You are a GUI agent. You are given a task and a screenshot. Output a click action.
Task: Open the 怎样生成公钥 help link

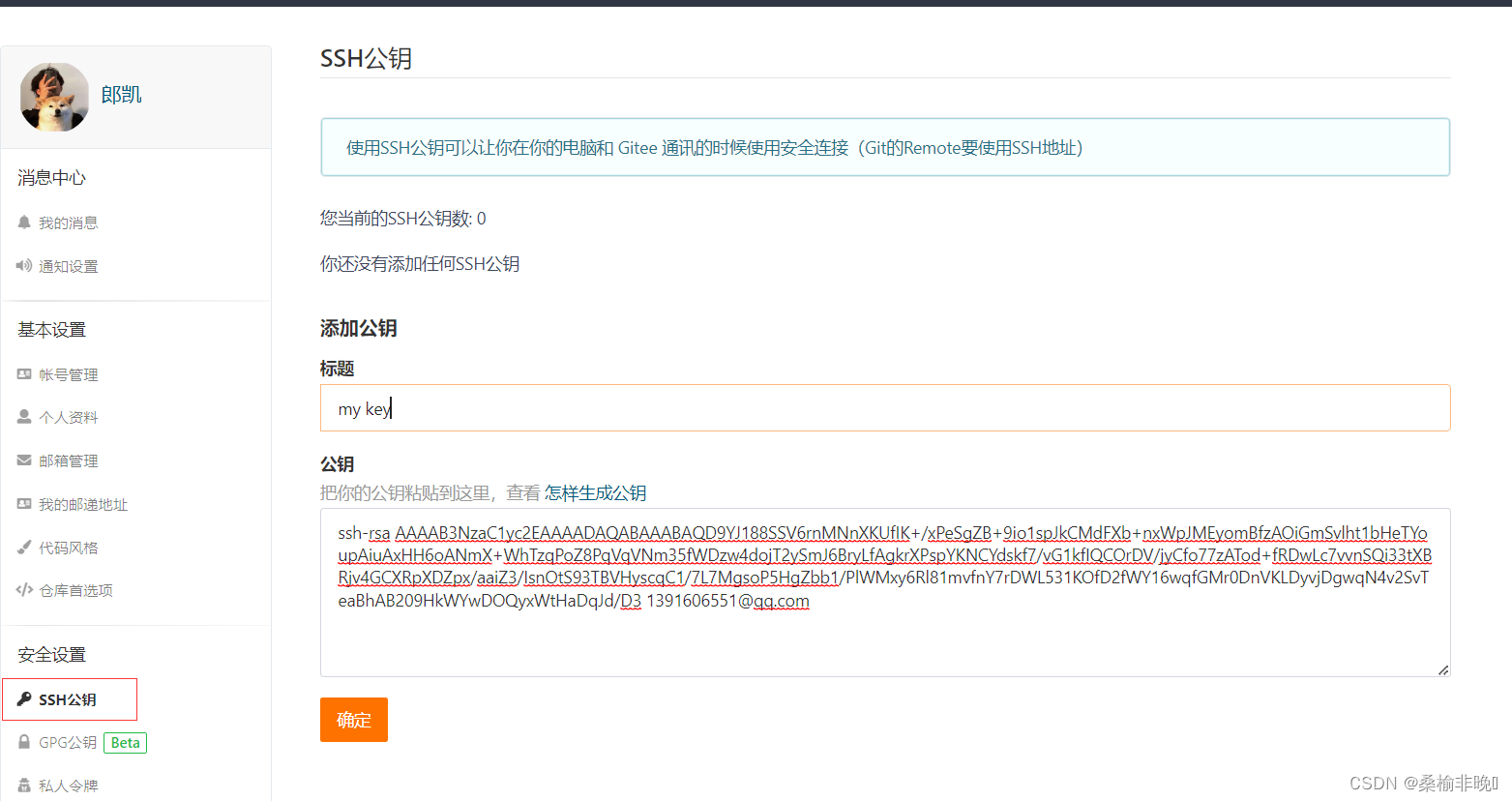coord(596,492)
